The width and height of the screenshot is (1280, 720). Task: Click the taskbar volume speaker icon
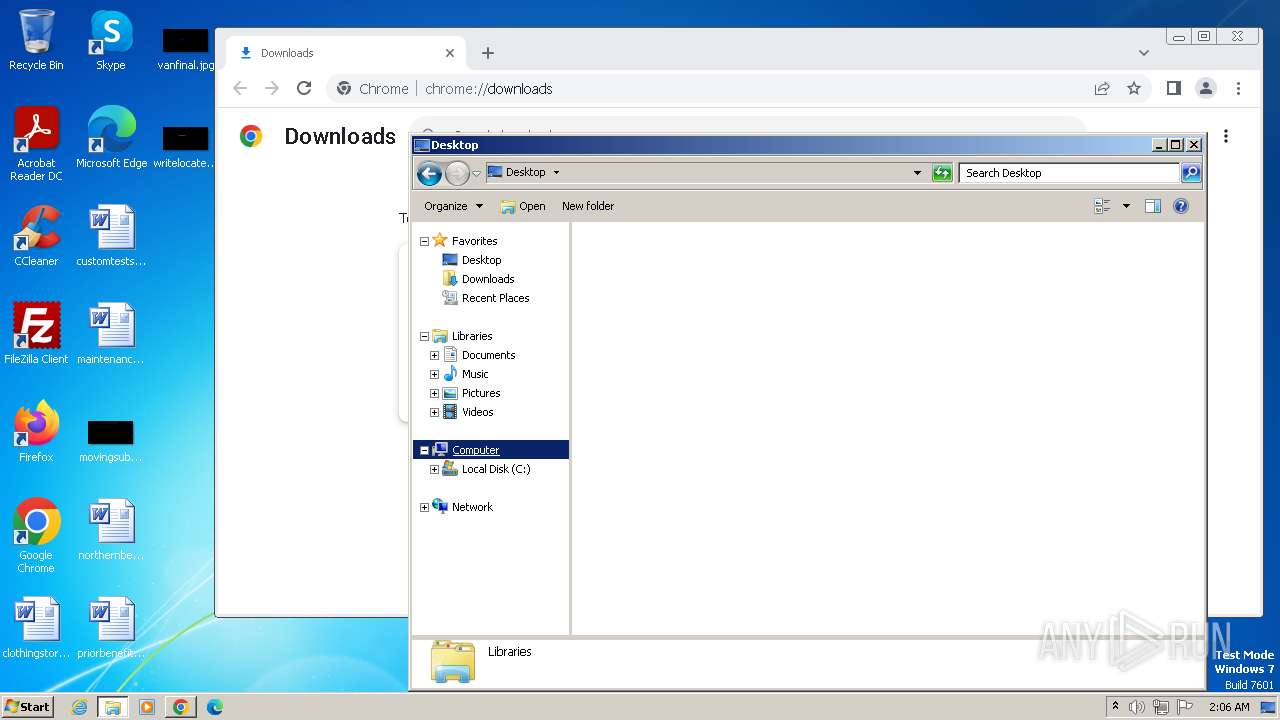[1136, 707]
